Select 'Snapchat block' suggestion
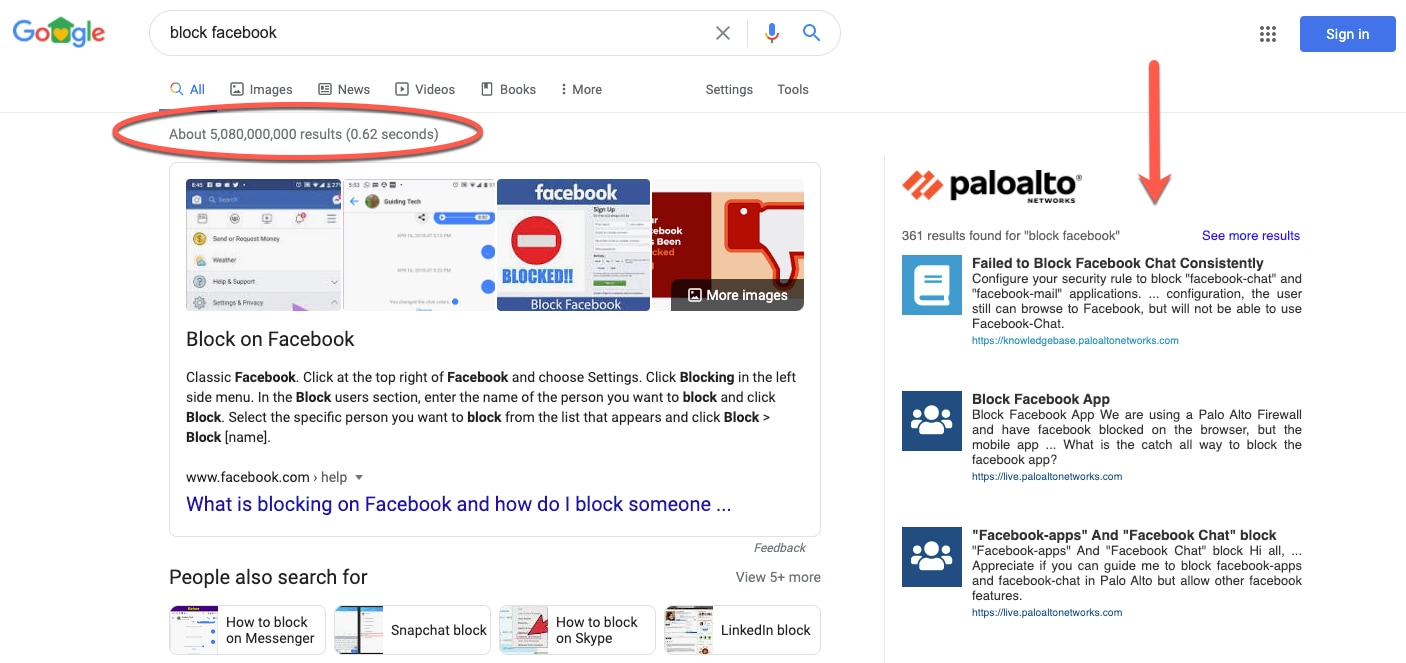The height and width of the screenshot is (663, 1406). point(412,630)
